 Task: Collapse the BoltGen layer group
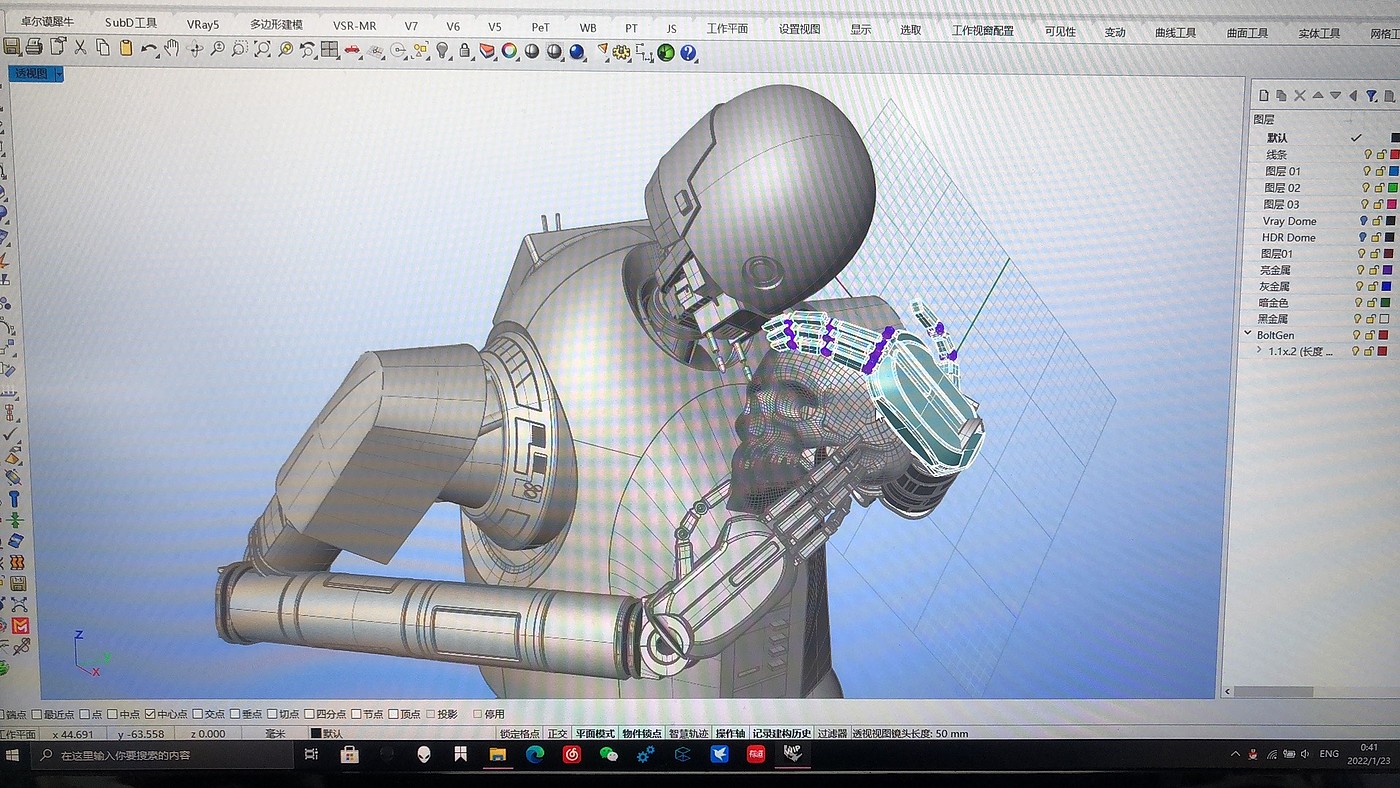point(1247,335)
